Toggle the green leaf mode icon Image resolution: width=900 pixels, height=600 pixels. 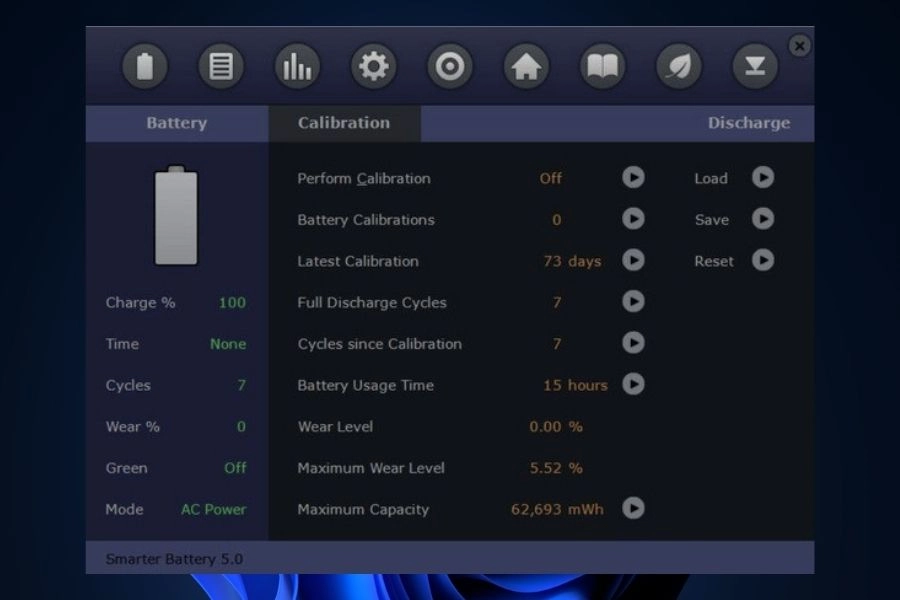tap(679, 66)
